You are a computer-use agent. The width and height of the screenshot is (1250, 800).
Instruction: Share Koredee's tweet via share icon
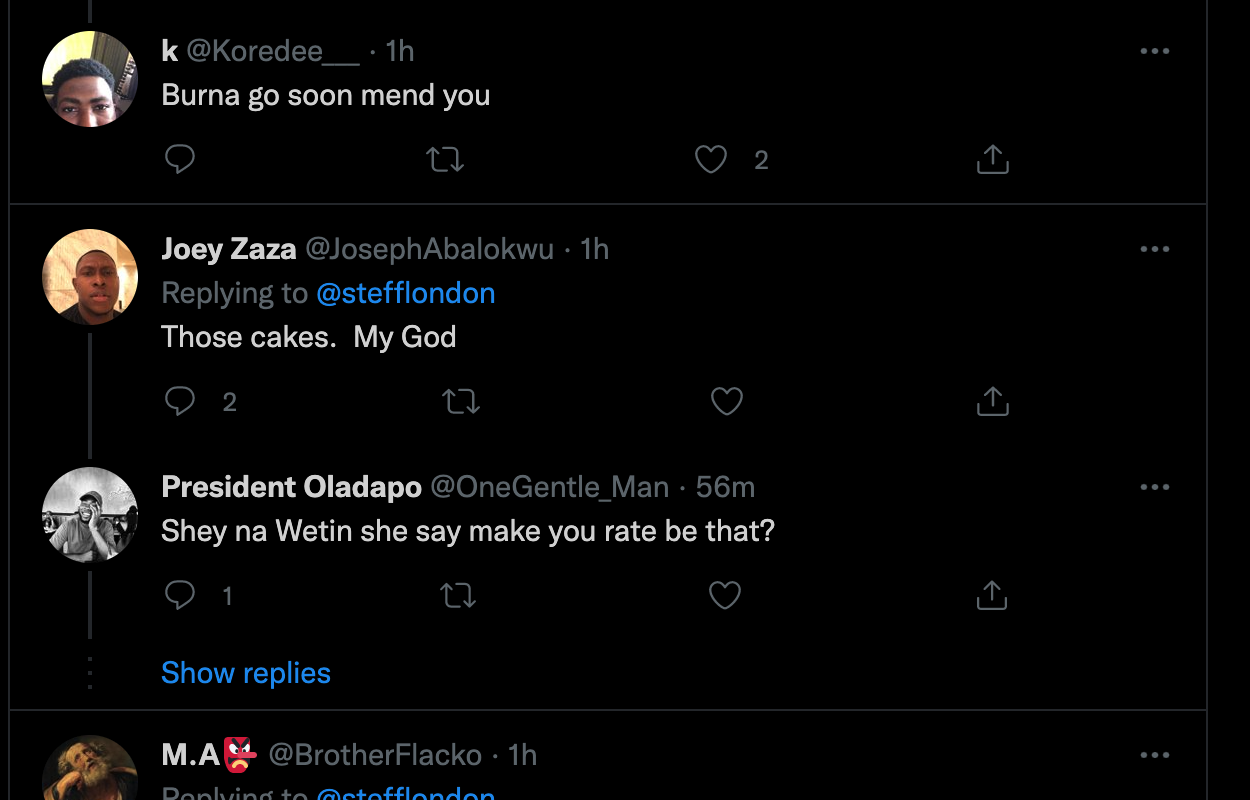(x=992, y=159)
